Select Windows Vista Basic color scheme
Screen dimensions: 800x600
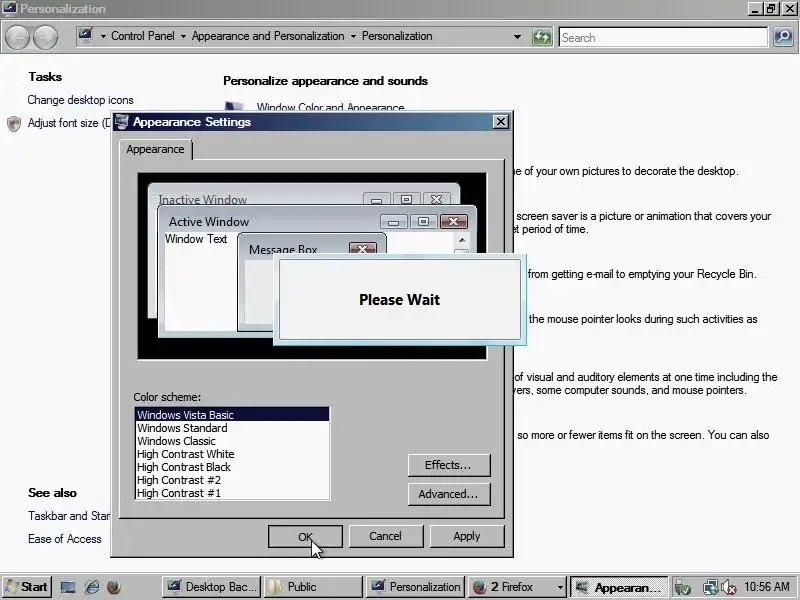point(232,415)
